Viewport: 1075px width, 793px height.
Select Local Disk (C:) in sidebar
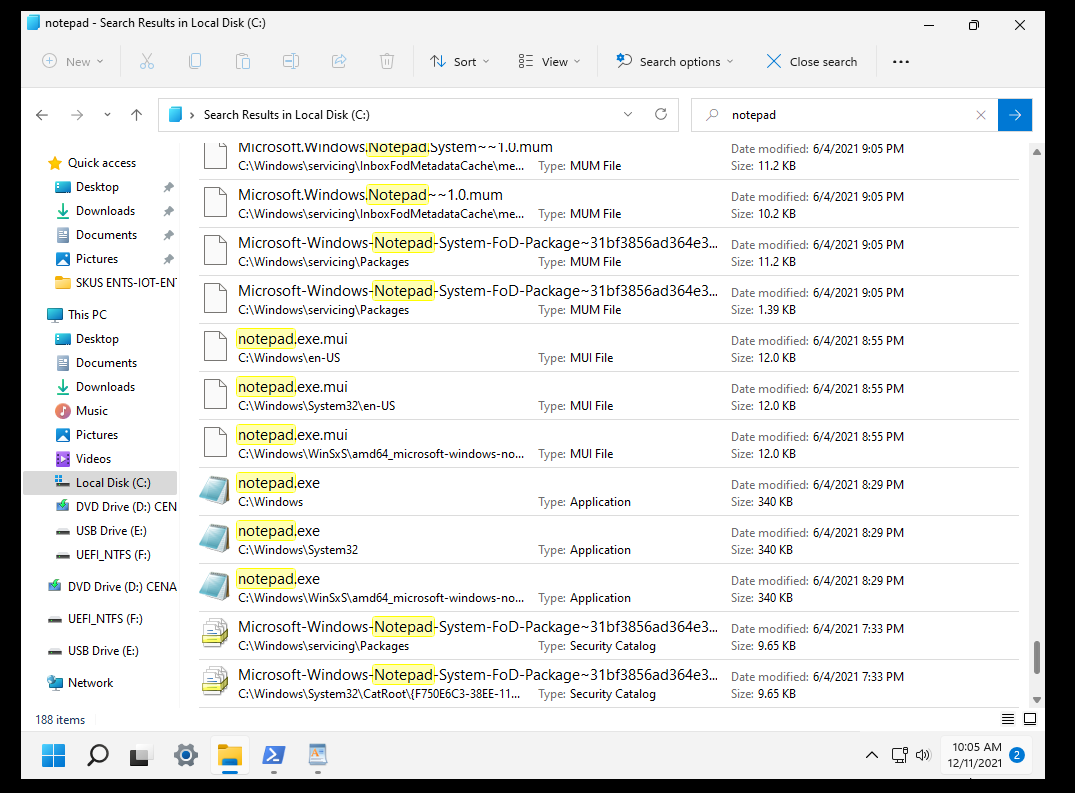coord(100,483)
